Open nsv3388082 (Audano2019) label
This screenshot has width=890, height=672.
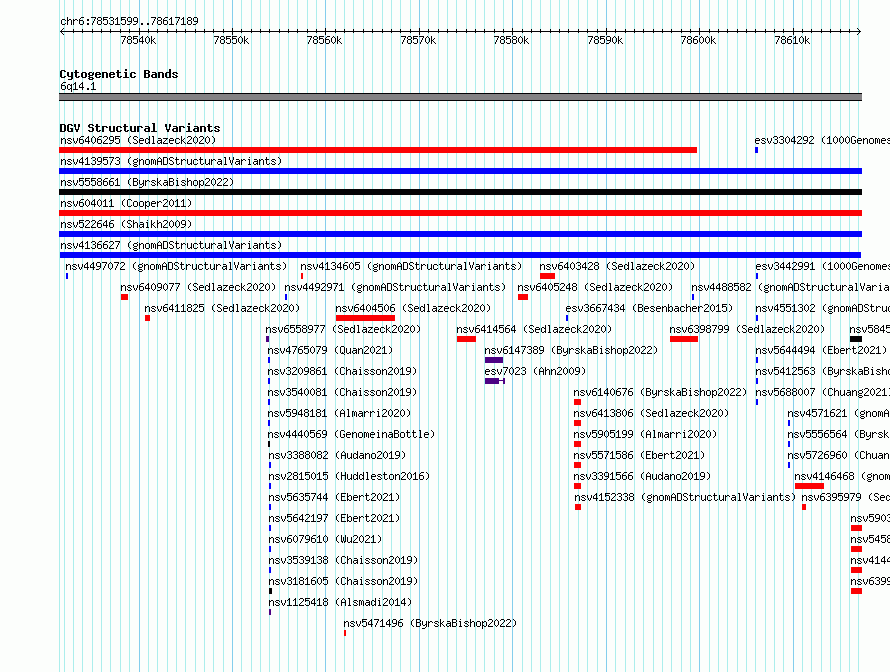[x=338, y=455]
